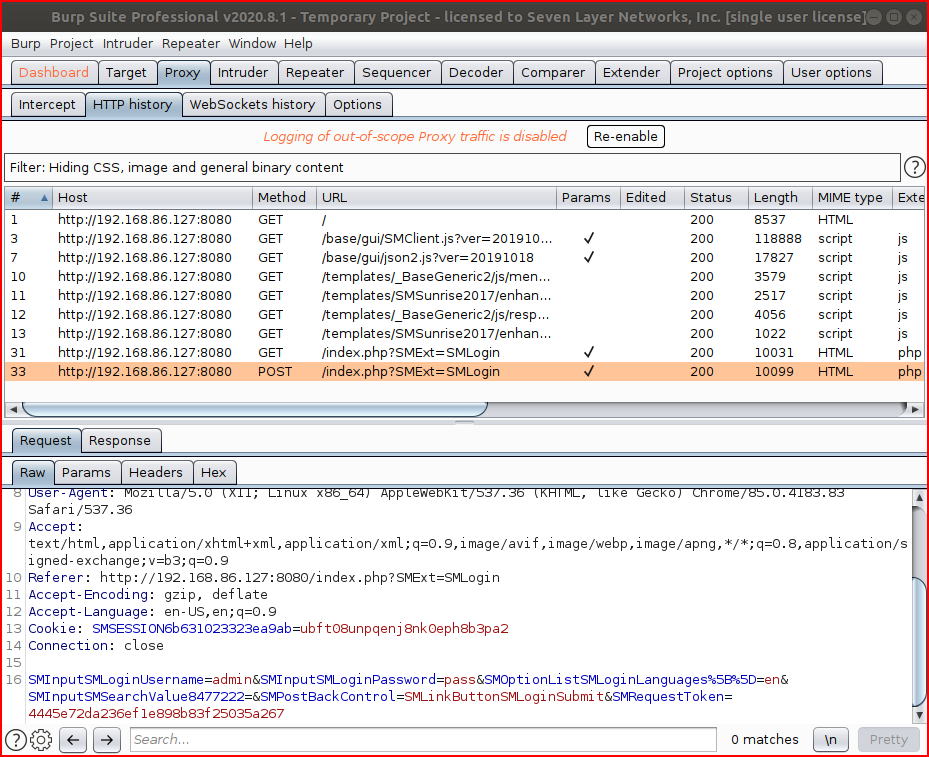
Task: Switch to the Params view tab
Action: click(x=87, y=473)
